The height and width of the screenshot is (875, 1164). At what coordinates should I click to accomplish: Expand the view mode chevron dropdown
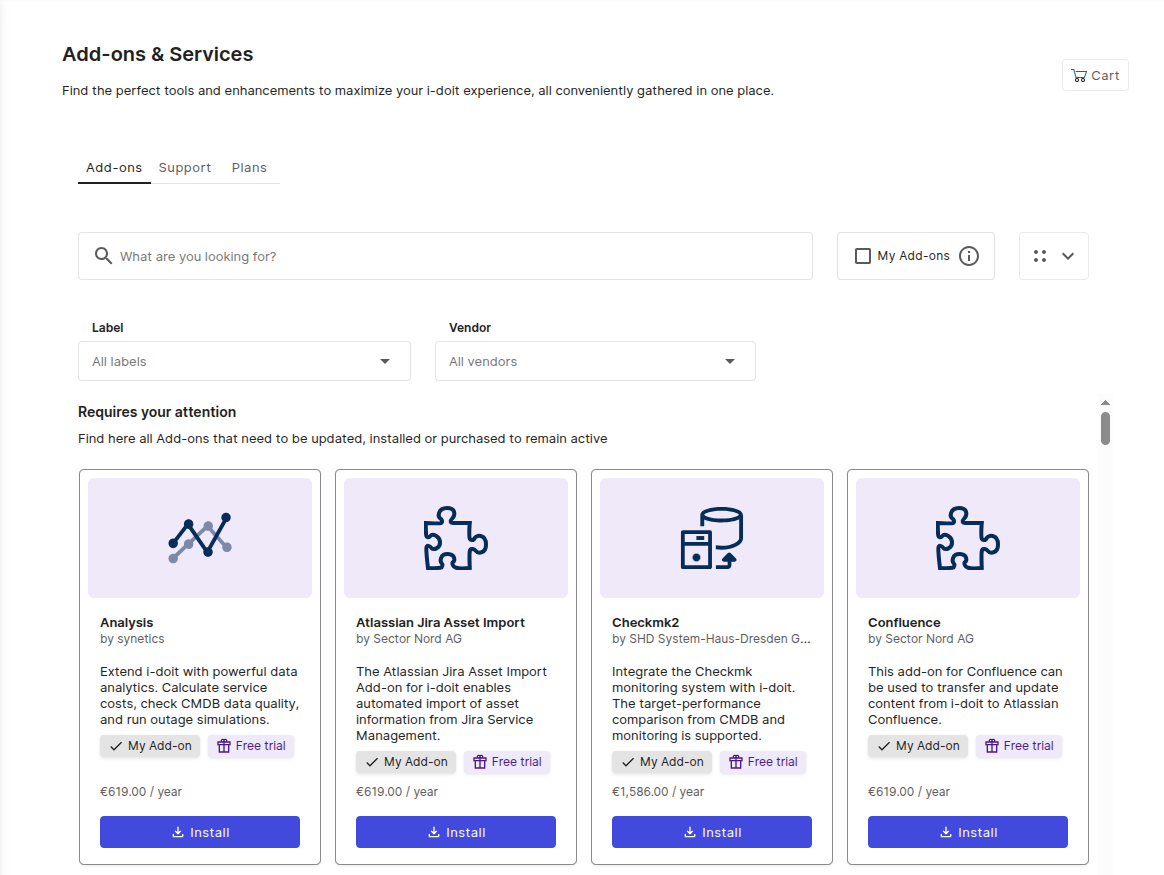[1068, 256]
